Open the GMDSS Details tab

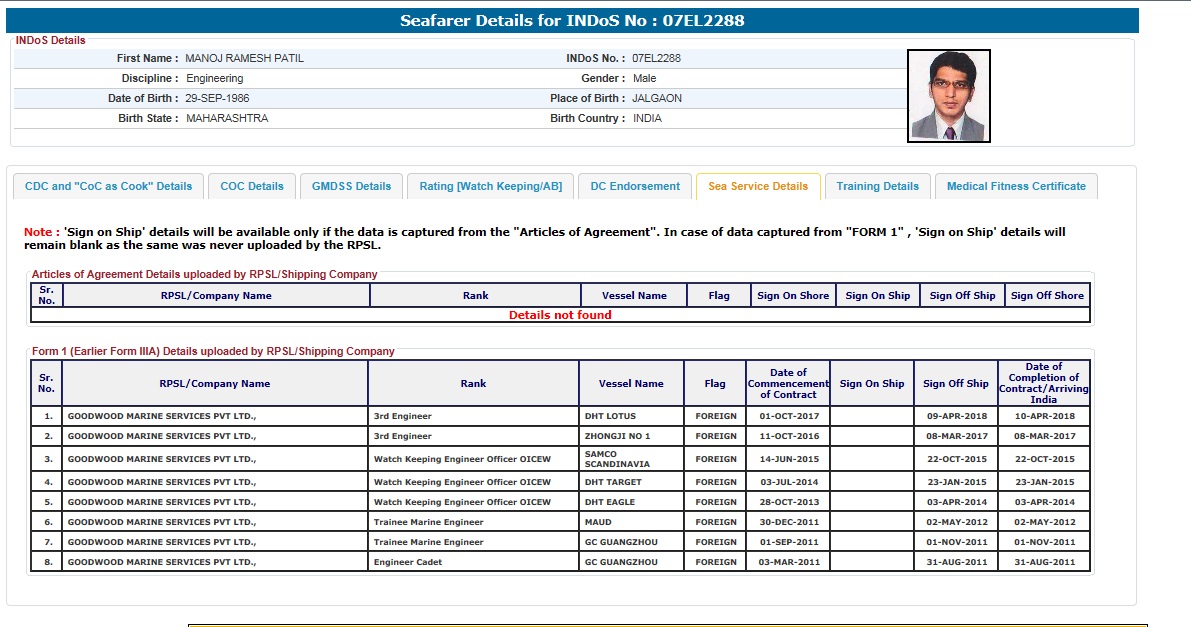pos(351,186)
